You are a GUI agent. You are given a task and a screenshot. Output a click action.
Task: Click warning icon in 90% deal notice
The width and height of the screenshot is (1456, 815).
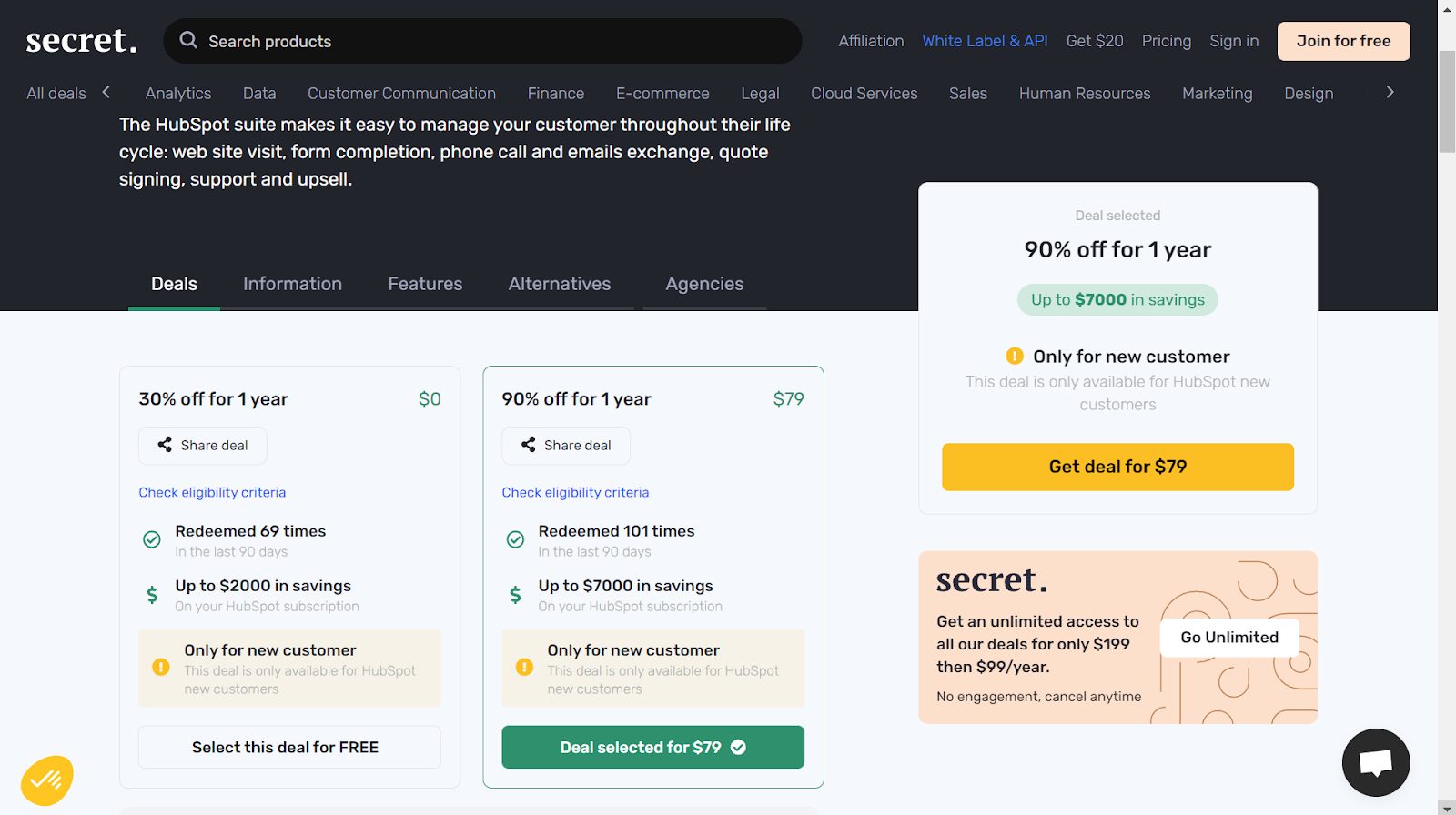coord(524,667)
